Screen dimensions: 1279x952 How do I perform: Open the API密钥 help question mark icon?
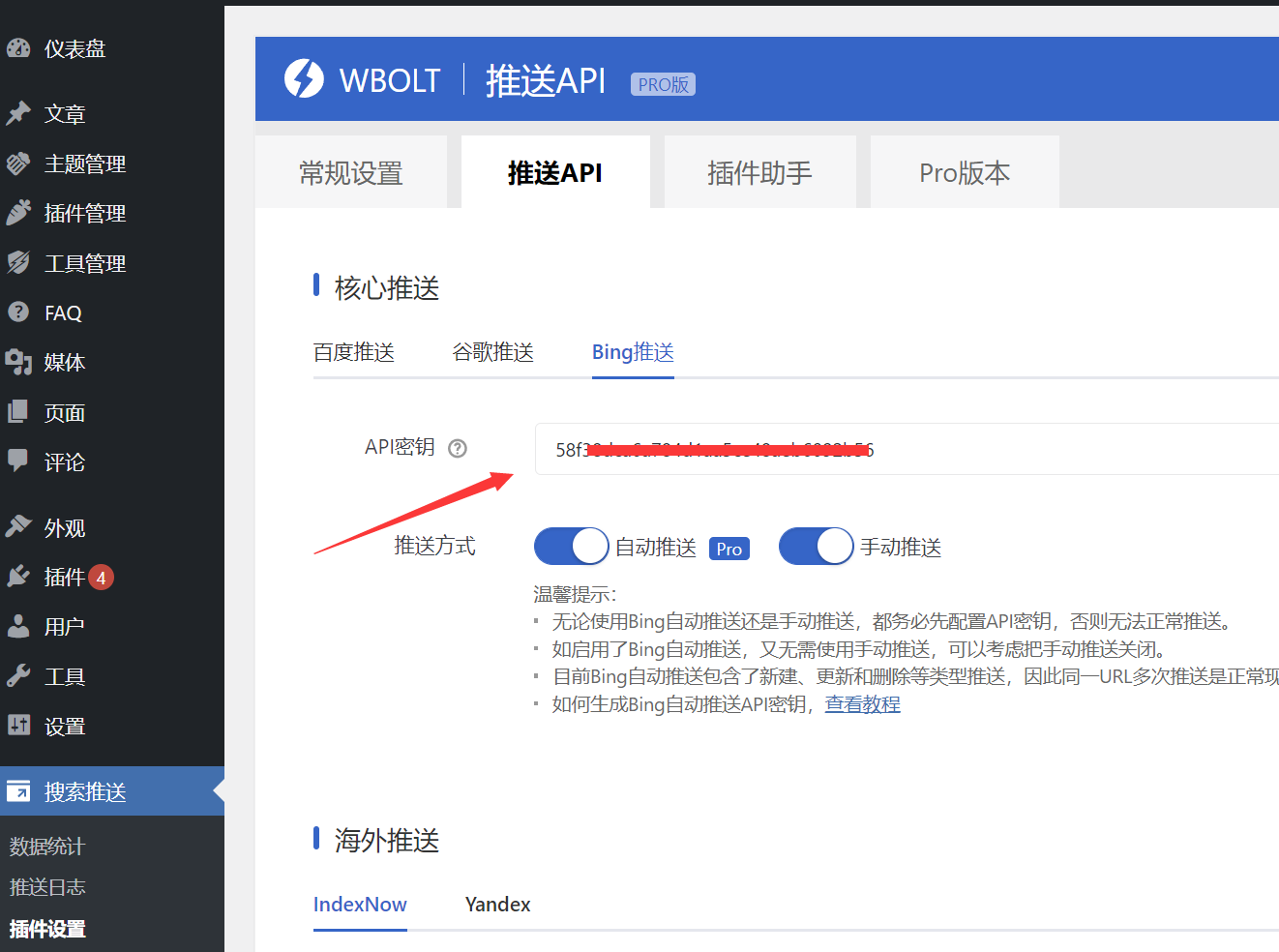tap(456, 447)
